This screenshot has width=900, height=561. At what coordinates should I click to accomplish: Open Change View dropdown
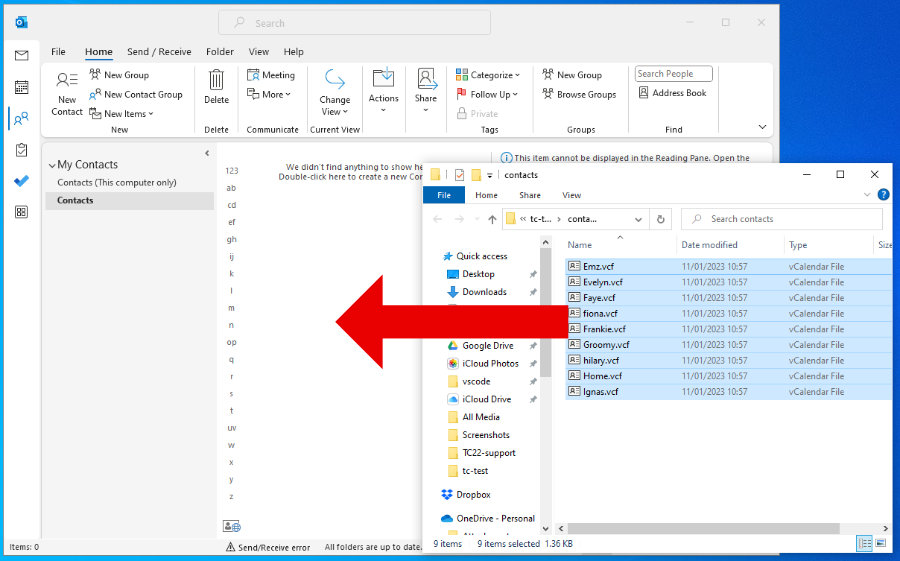(335, 92)
